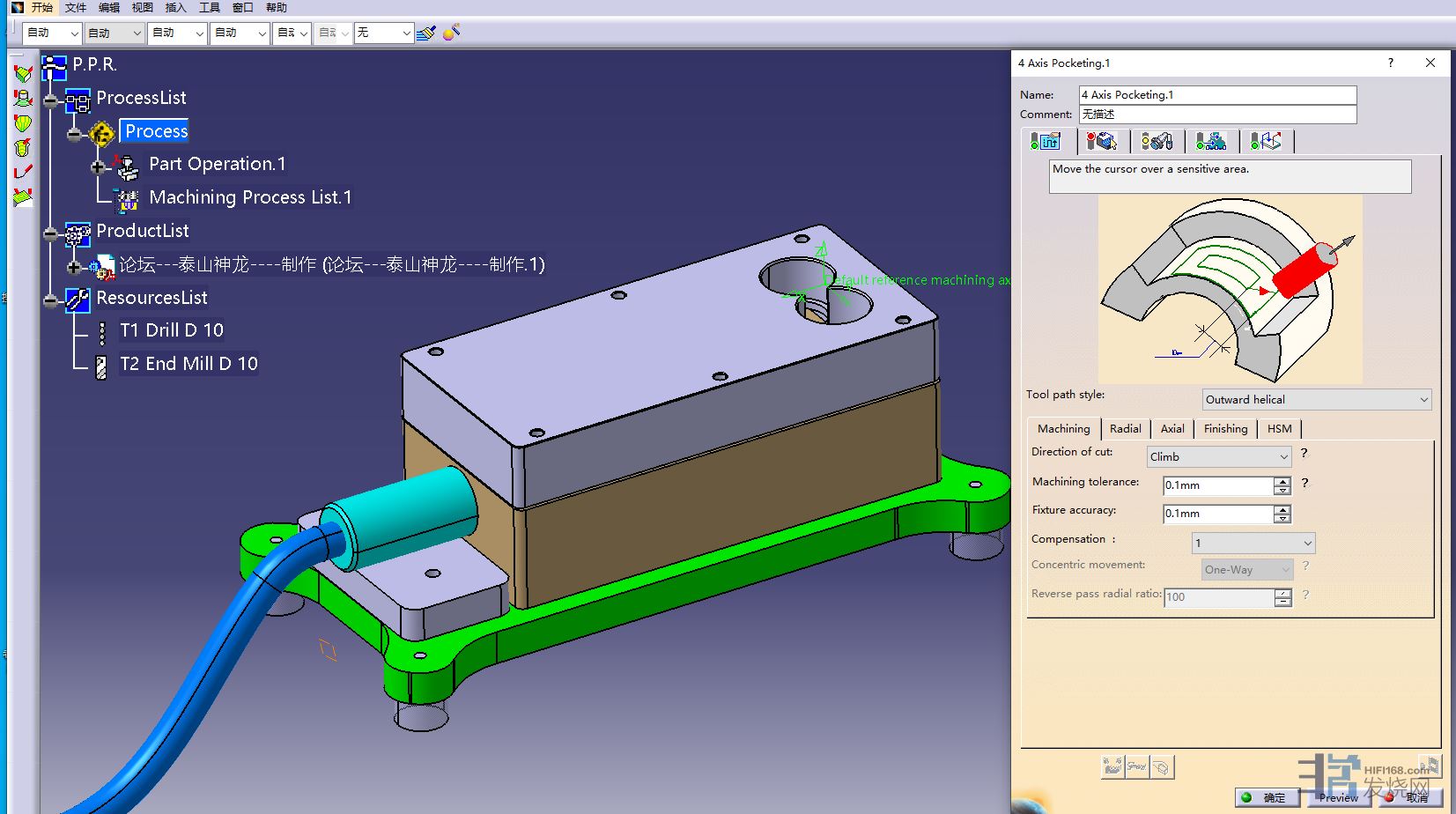Screen dimensions: 1456x814
Task: Switch to the Radial tab
Action: point(1125,429)
